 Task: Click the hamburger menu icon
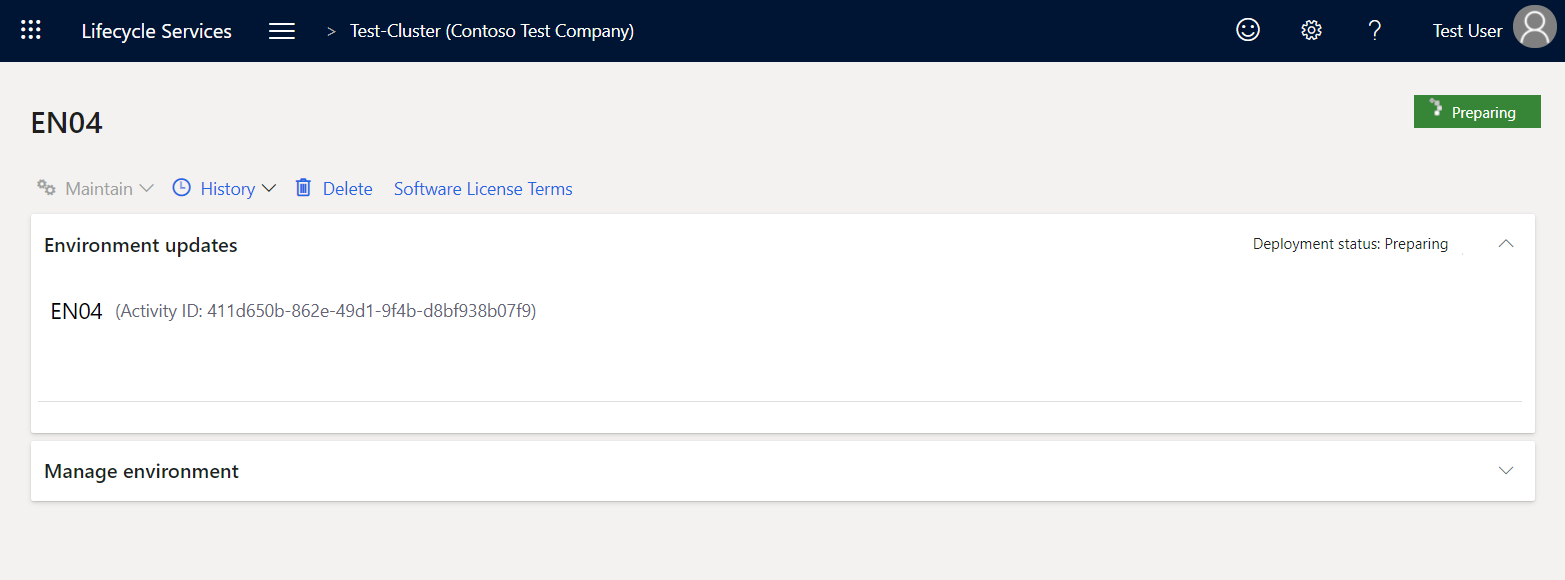click(281, 31)
